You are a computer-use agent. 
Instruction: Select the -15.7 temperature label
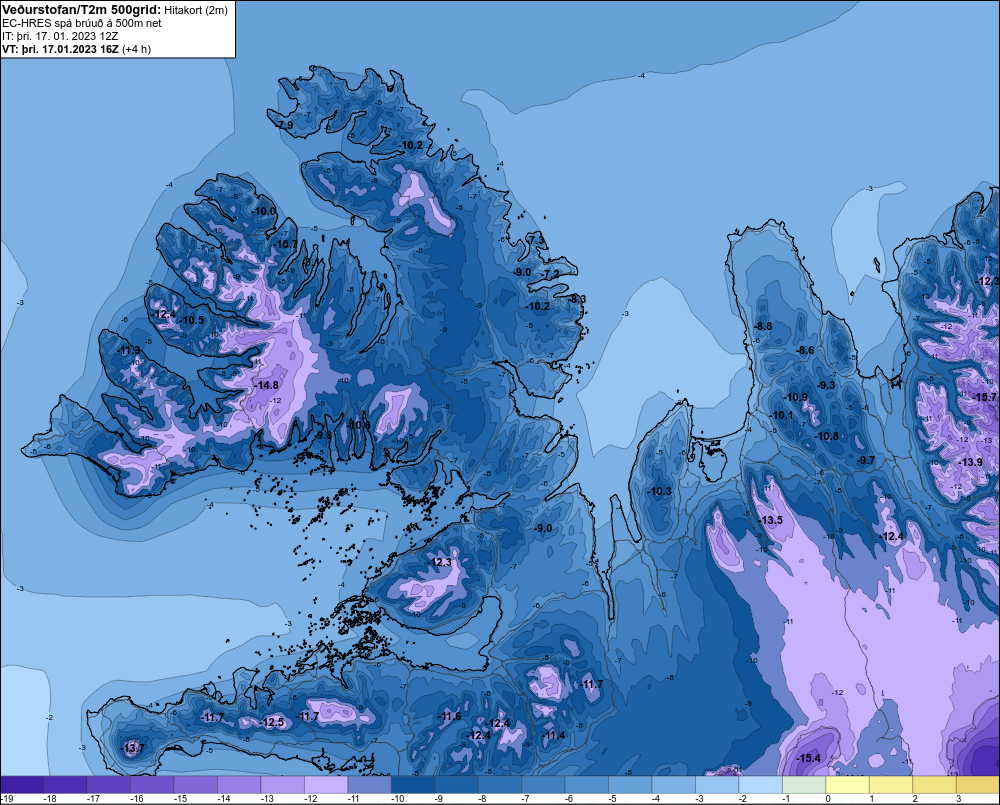click(x=985, y=397)
